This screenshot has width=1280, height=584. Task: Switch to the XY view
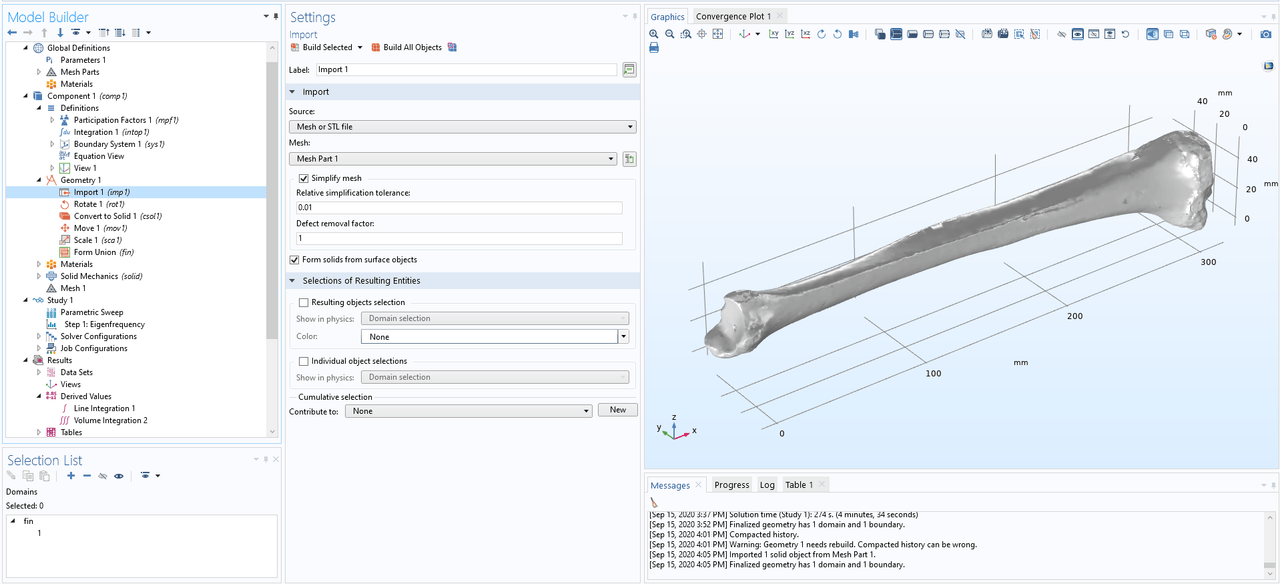pyautogui.click(x=773, y=34)
